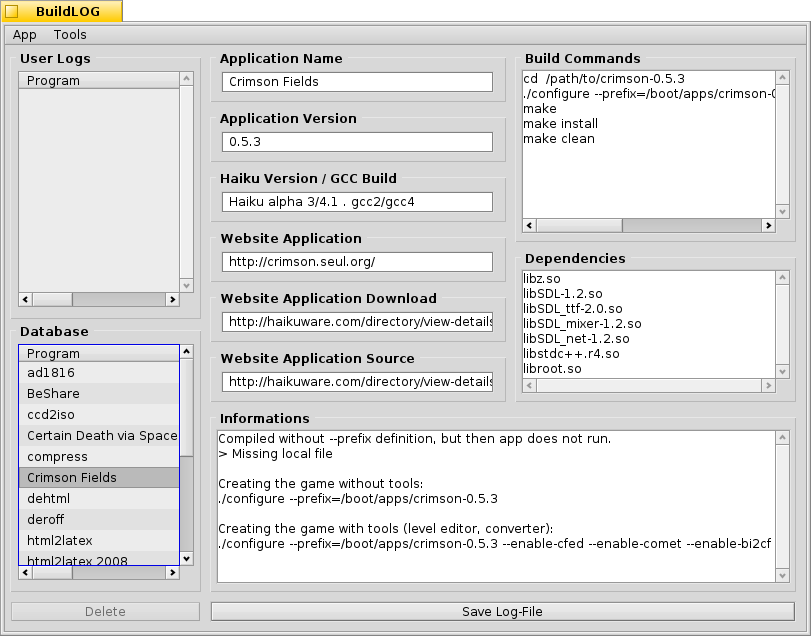Click the Website Application URL field
Screen dimensions: 811x636
[357, 262]
